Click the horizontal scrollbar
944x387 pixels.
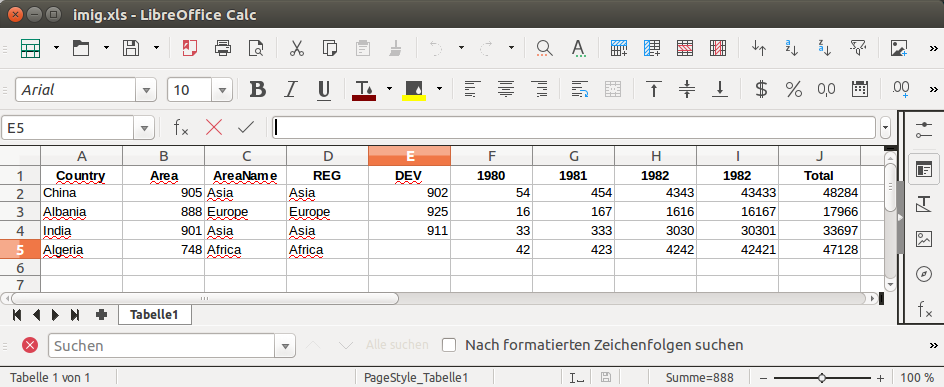pyautogui.click(x=205, y=298)
